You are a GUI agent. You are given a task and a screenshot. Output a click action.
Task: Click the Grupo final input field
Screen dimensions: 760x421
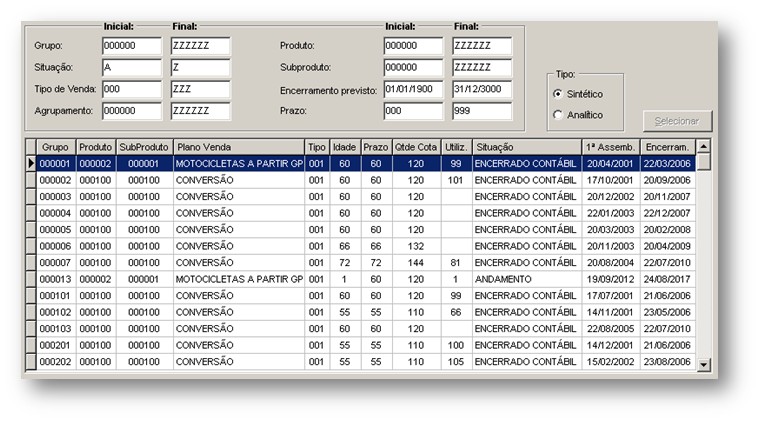click(201, 46)
